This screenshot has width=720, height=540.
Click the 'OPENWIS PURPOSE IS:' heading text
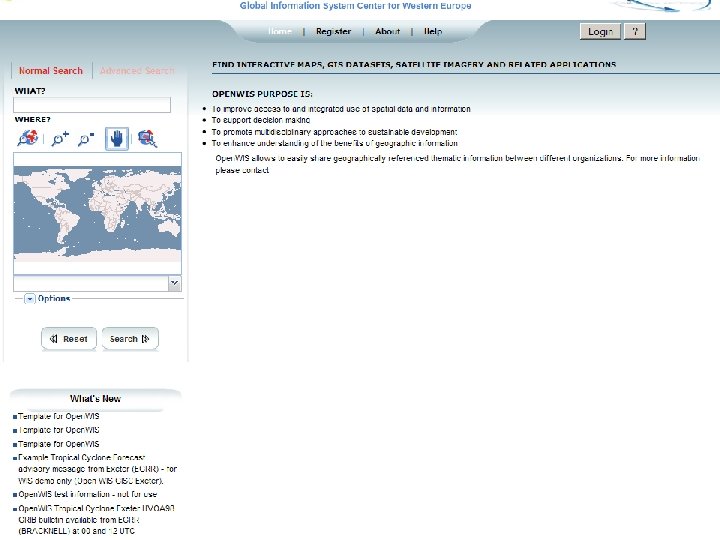coord(262,94)
